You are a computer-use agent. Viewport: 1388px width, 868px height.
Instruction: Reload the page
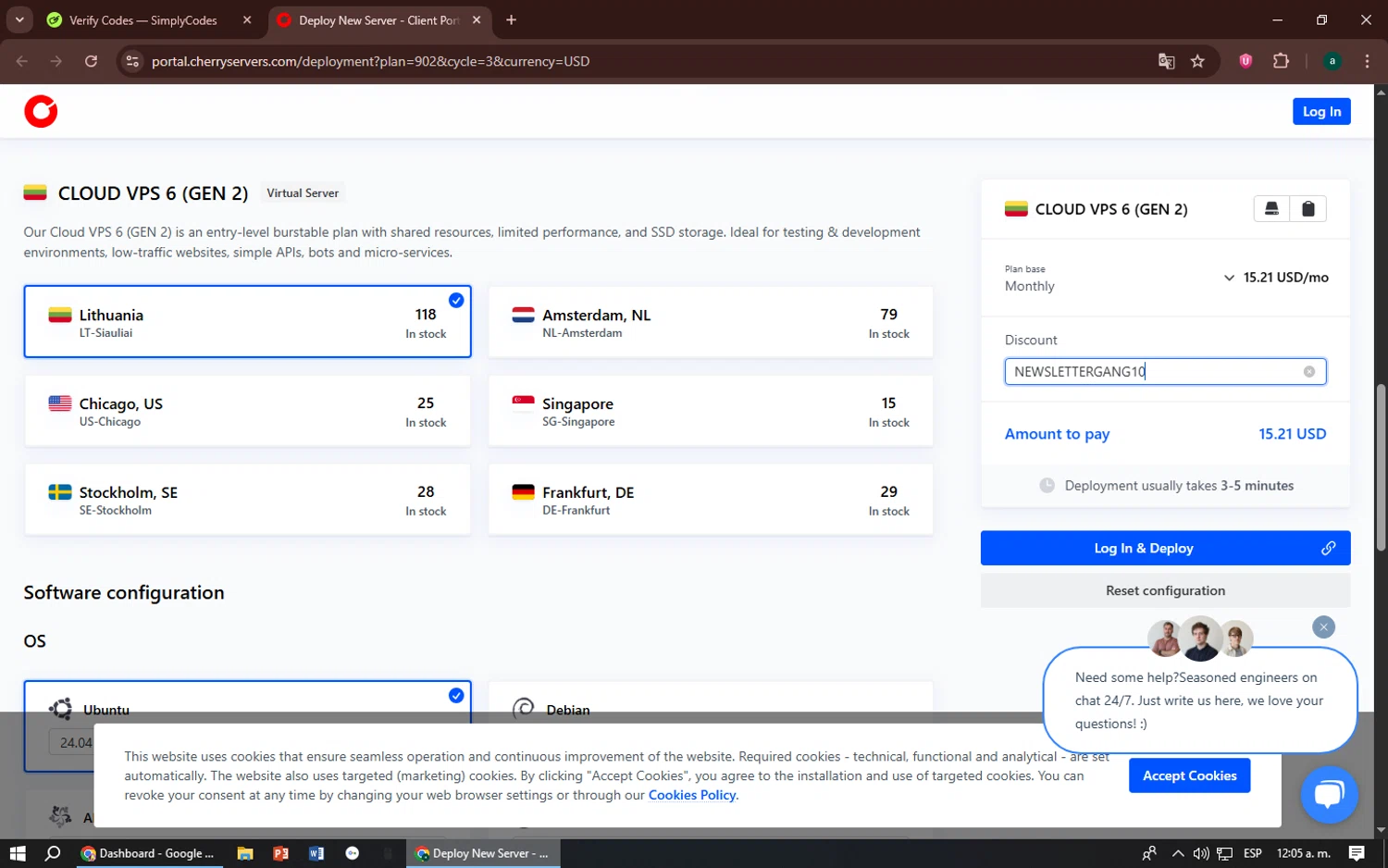91,61
